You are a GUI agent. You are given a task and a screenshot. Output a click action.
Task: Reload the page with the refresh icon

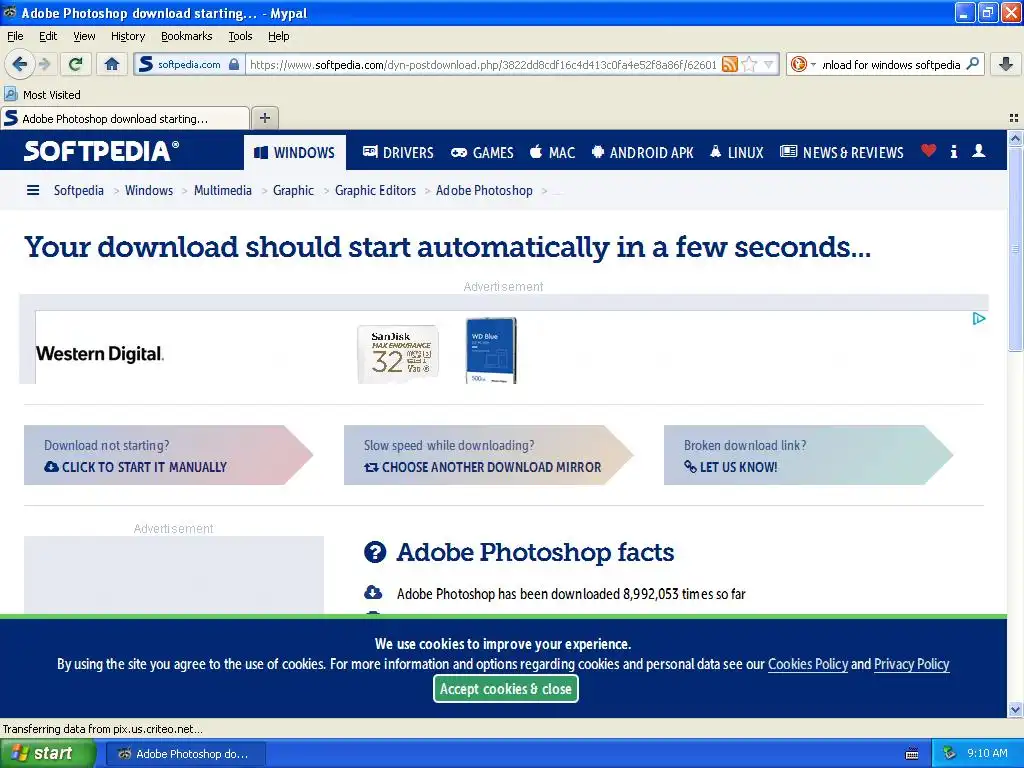pyautogui.click(x=75, y=64)
